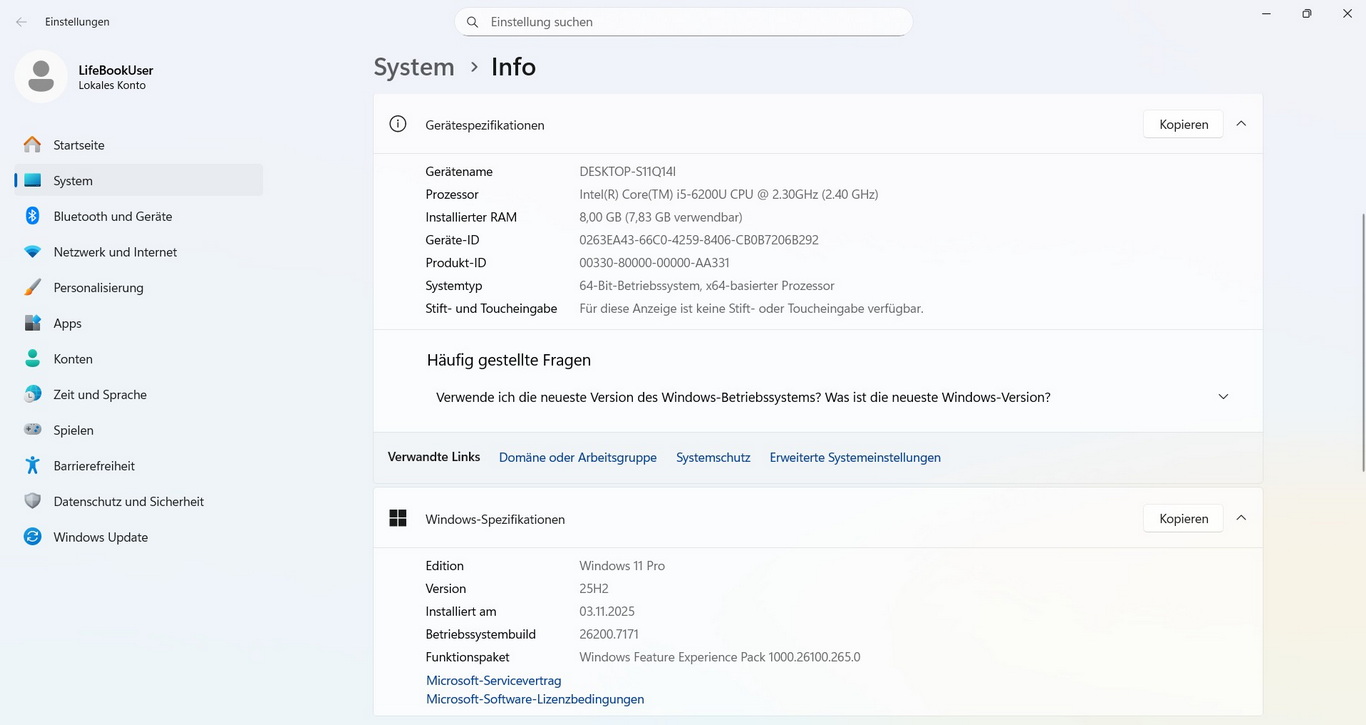Click the Spielen gamepad icon

click(x=33, y=430)
